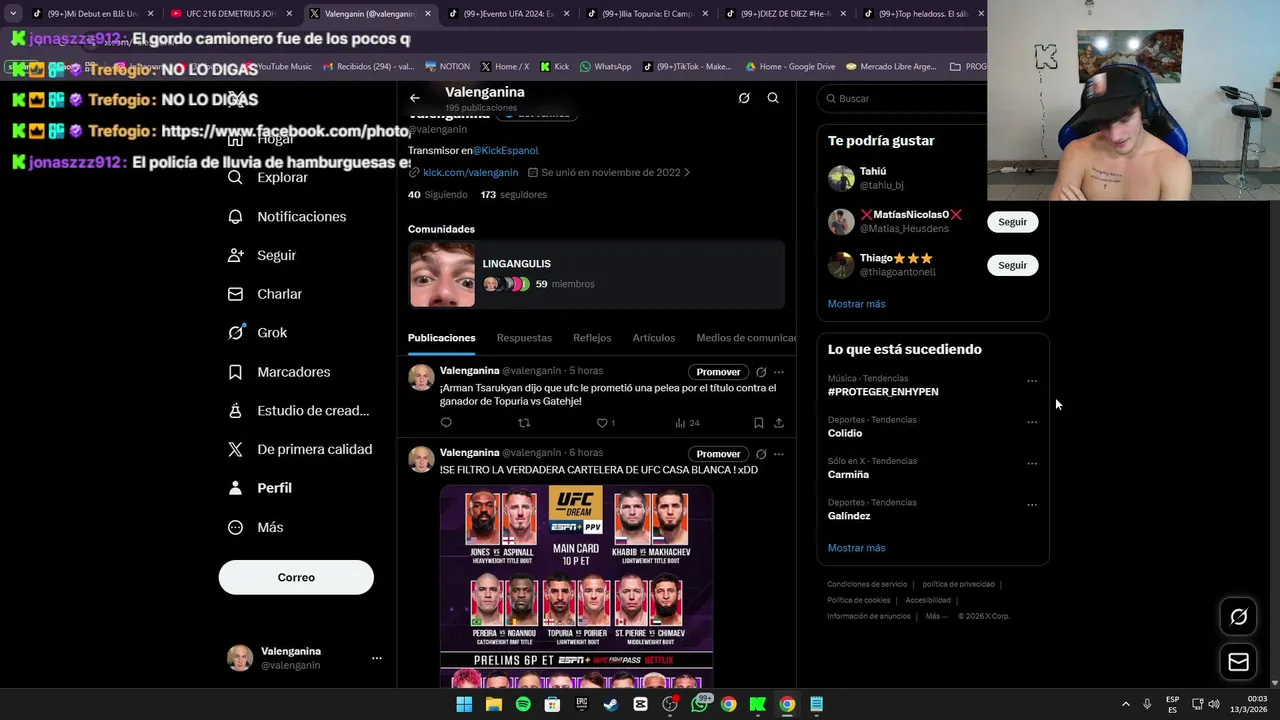Open floating Grok button
Image resolution: width=1280 pixels, height=720 pixels.
click(1238, 617)
